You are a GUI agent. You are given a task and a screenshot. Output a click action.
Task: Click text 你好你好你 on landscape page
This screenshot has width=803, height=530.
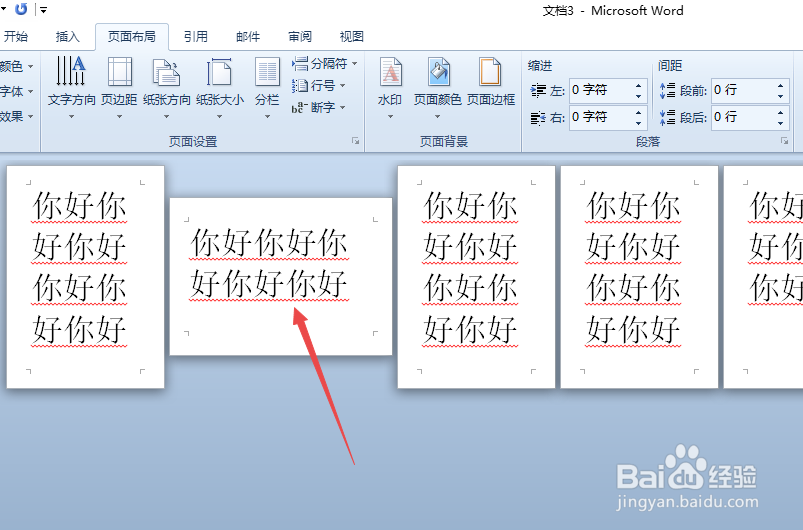(269, 242)
